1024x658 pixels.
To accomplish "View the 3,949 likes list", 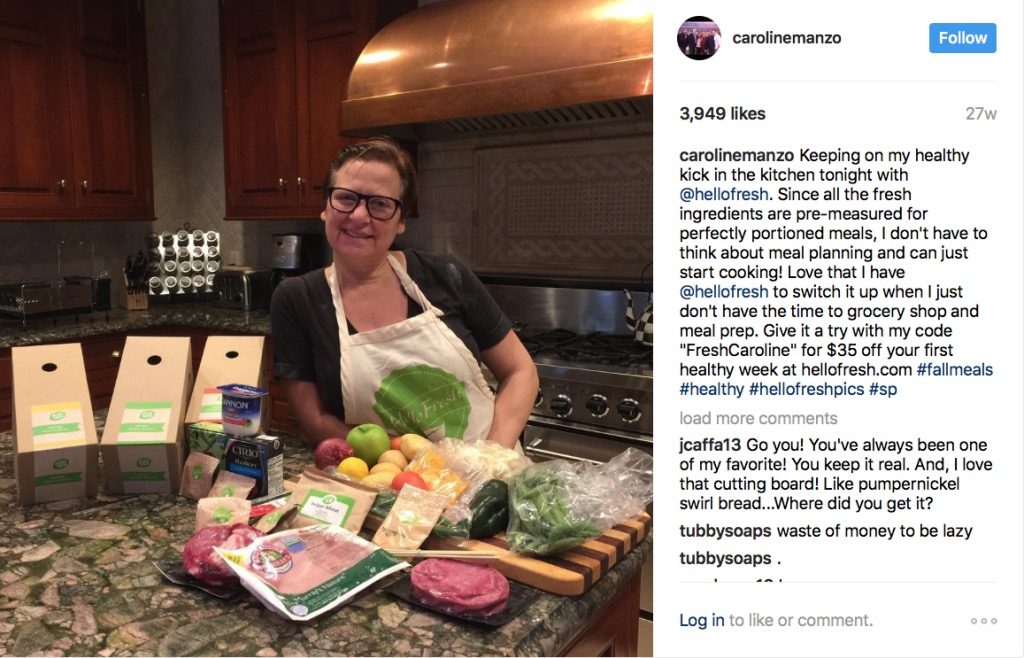I will click(x=722, y=114).
